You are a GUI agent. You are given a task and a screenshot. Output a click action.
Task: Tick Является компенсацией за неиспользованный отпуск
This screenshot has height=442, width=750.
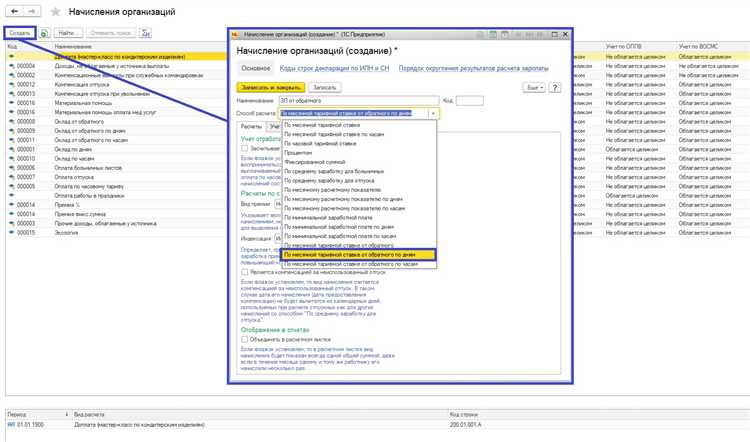coord(244,272)
